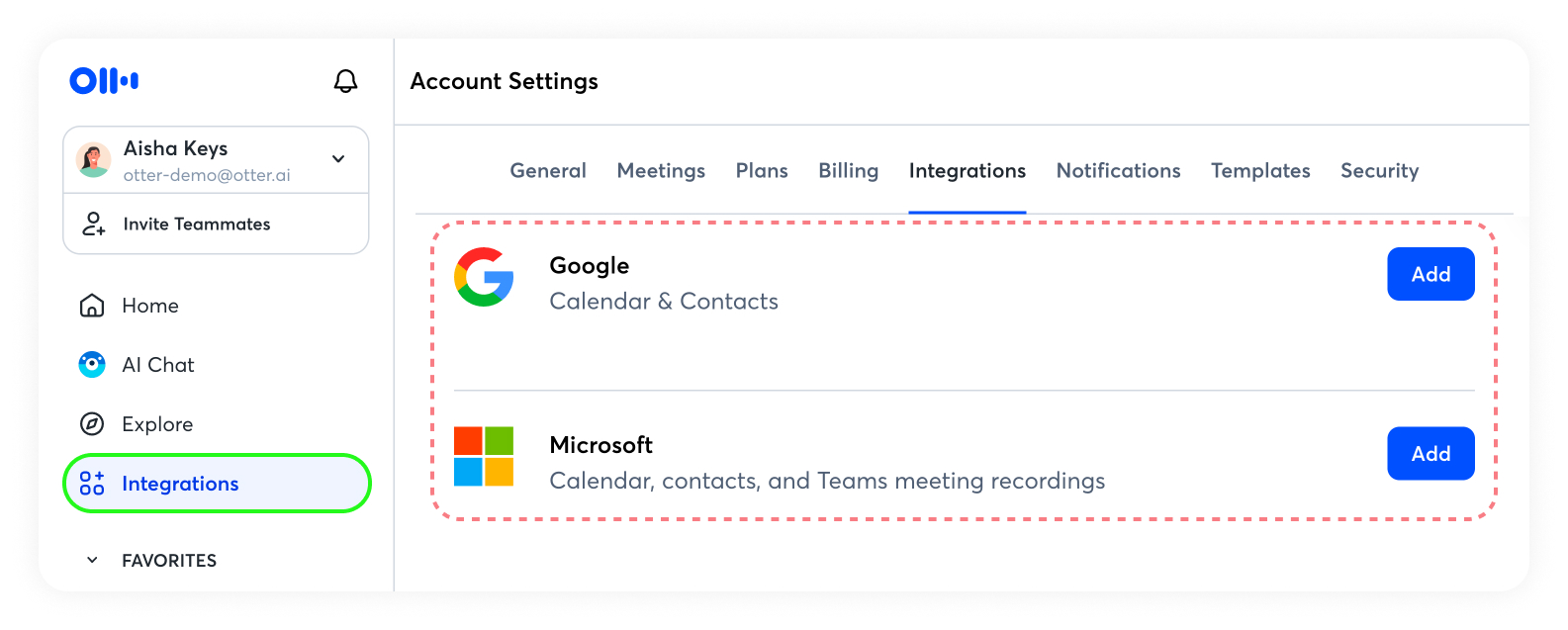Click the Google logo icon
Screen dimensions: 1568x630
click(484, 277)
